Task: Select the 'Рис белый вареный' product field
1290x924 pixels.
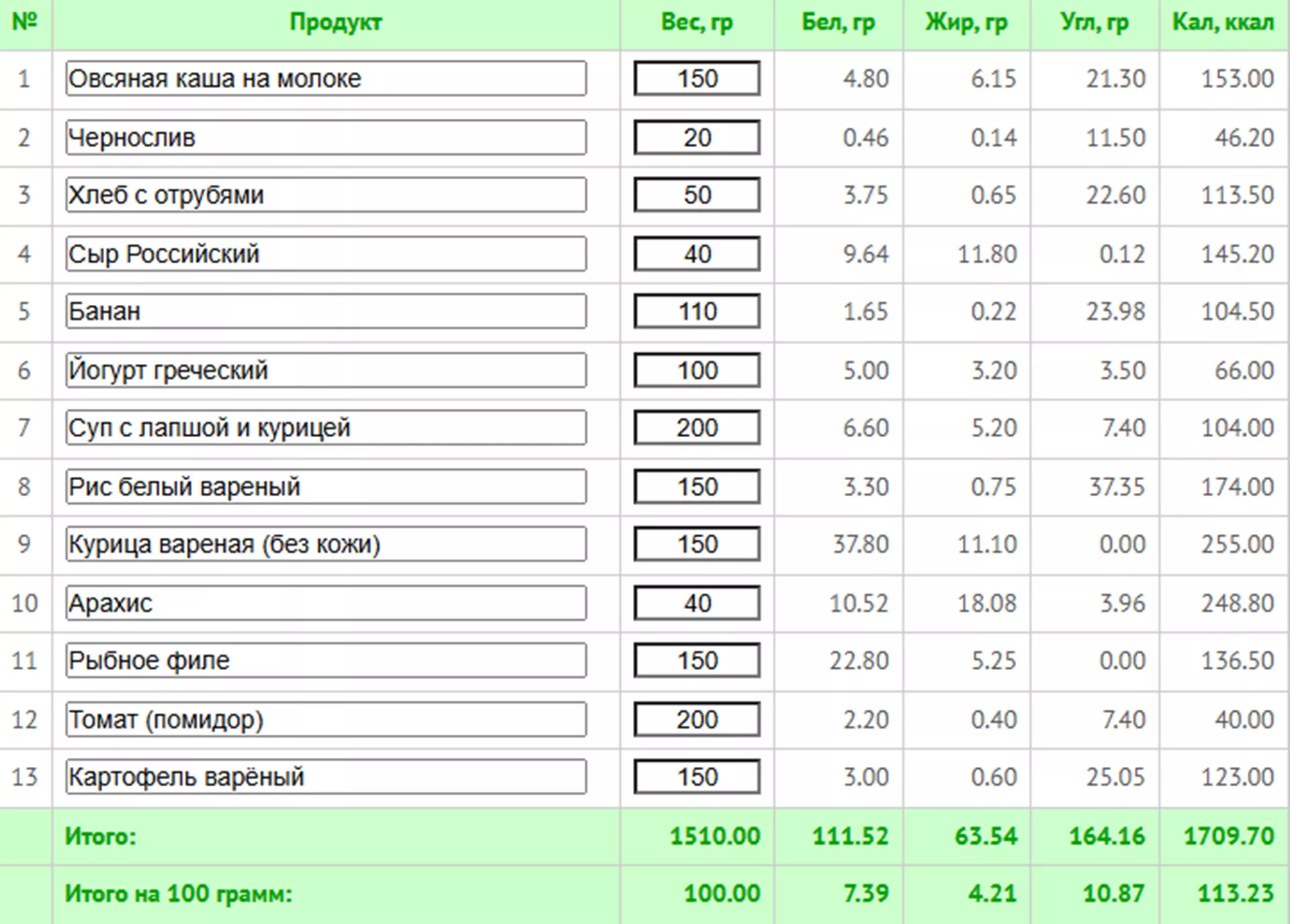Action: pos(326,487)
